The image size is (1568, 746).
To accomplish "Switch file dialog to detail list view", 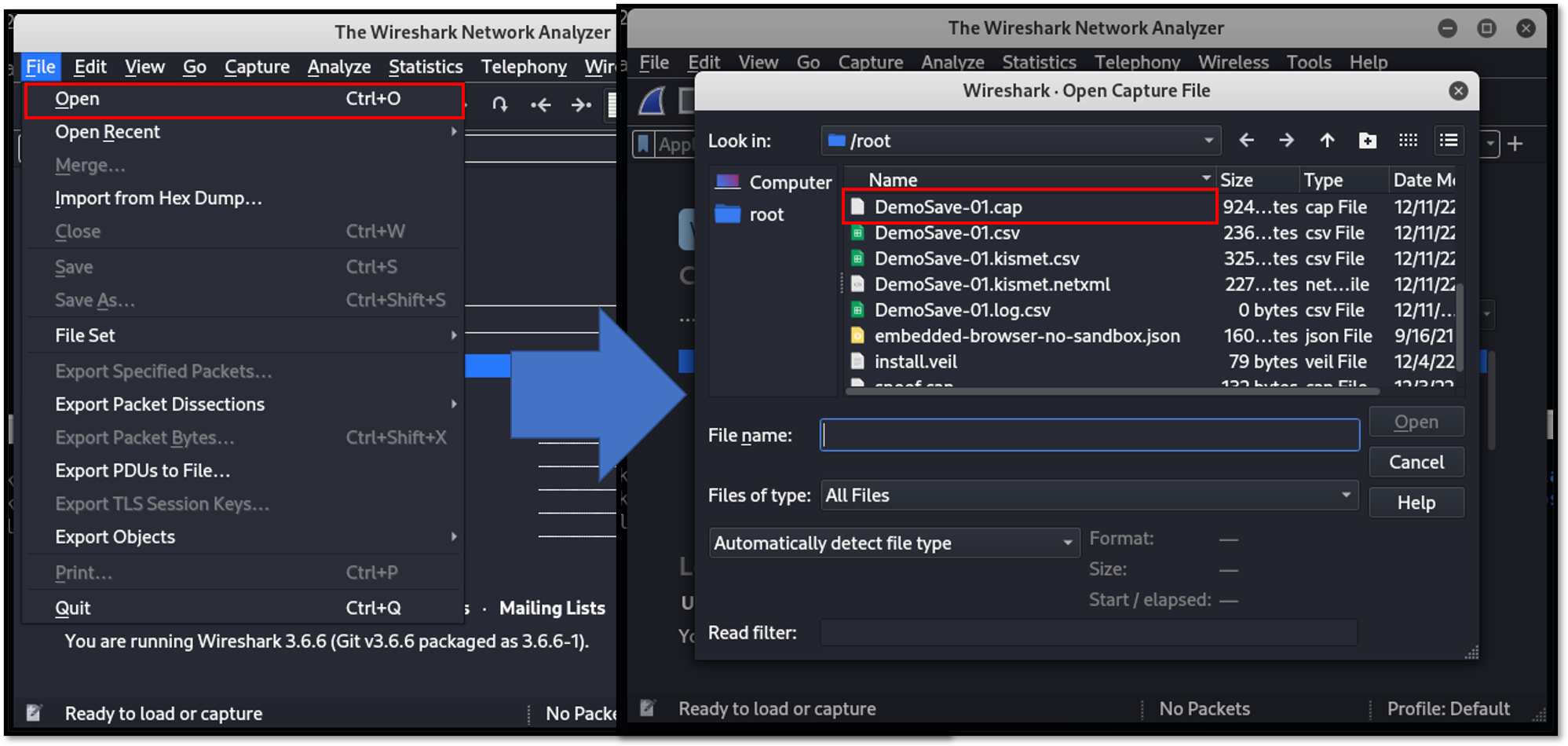I will click(1449, 141).
